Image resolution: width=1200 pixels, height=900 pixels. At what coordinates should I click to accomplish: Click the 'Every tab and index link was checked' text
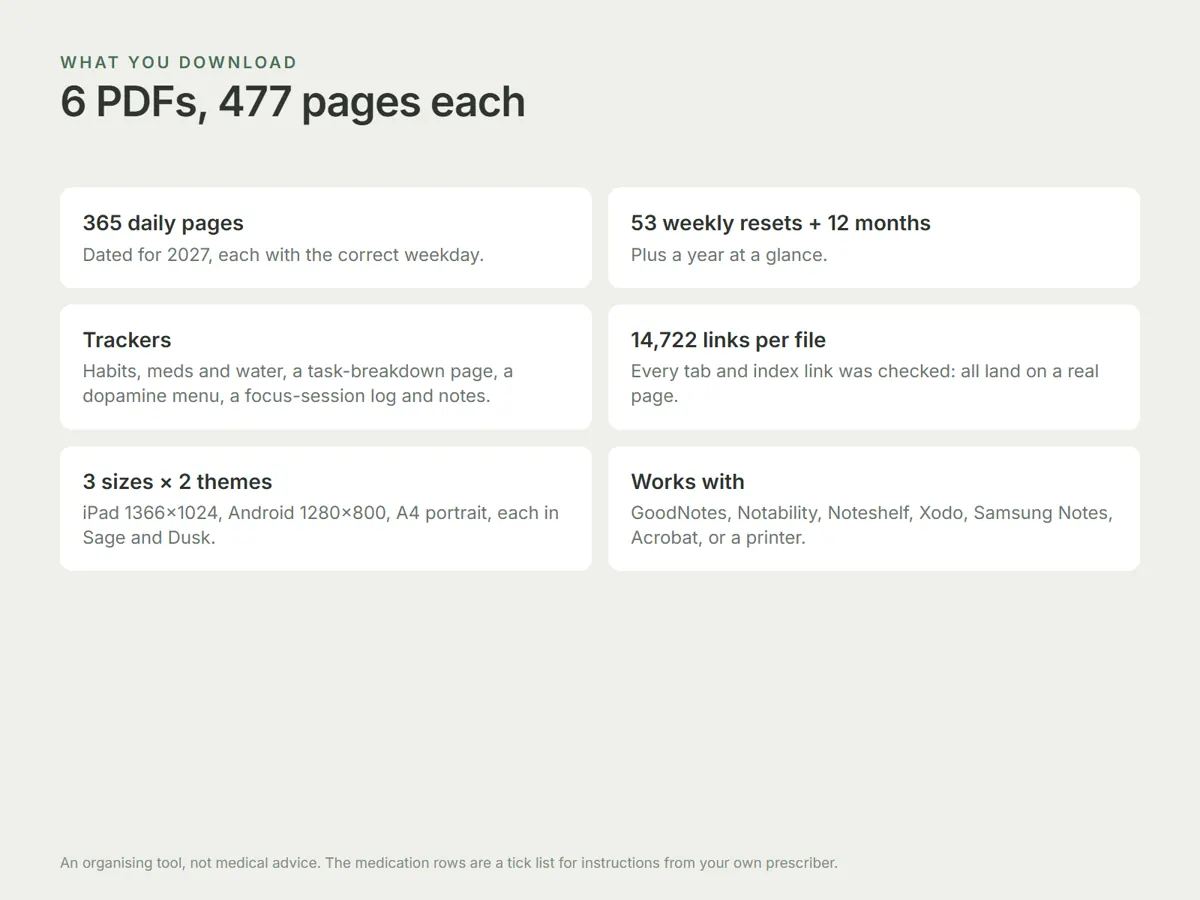coord(865,384)
